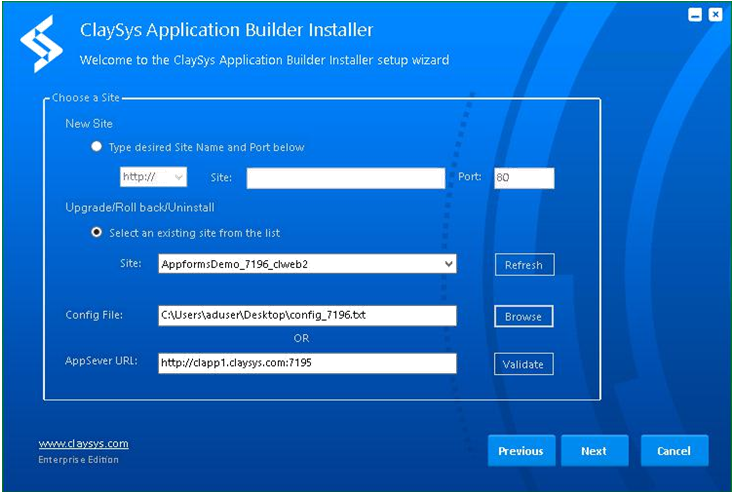
Task: Click the 'AppSever URL:' label
Action: tap(101, 361)
